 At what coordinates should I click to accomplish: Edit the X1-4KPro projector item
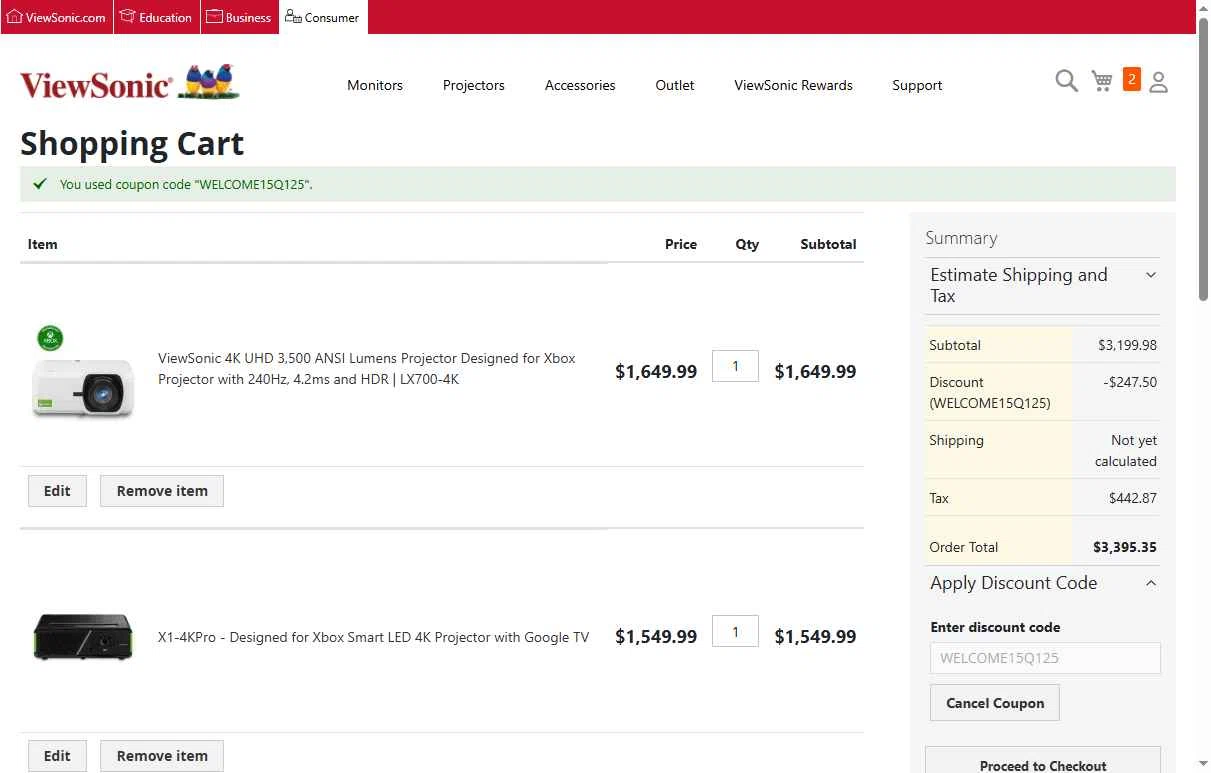[x=57, y=756]
